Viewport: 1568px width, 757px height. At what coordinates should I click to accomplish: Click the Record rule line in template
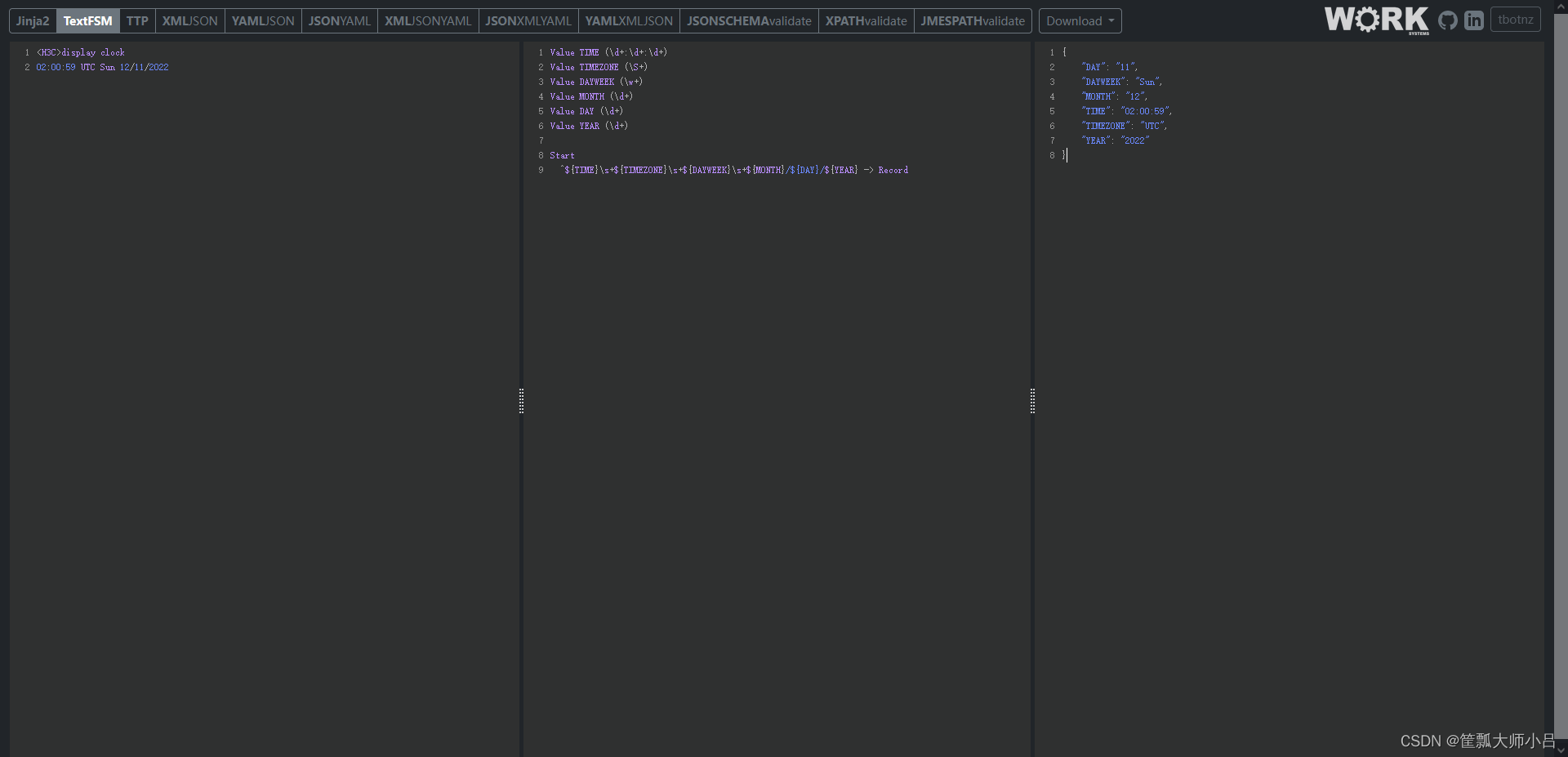tap(734, 170)
